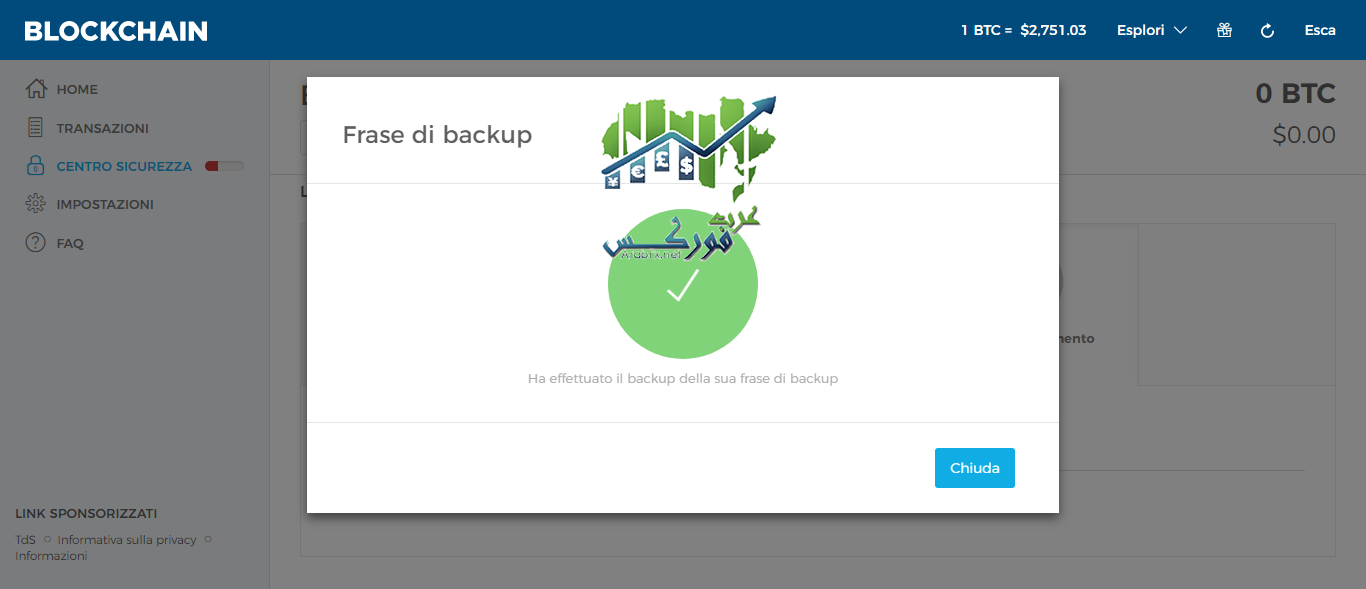Click the gift icon in header
This screenshot has height=589, width=1366.
[x=1224, y=30]
